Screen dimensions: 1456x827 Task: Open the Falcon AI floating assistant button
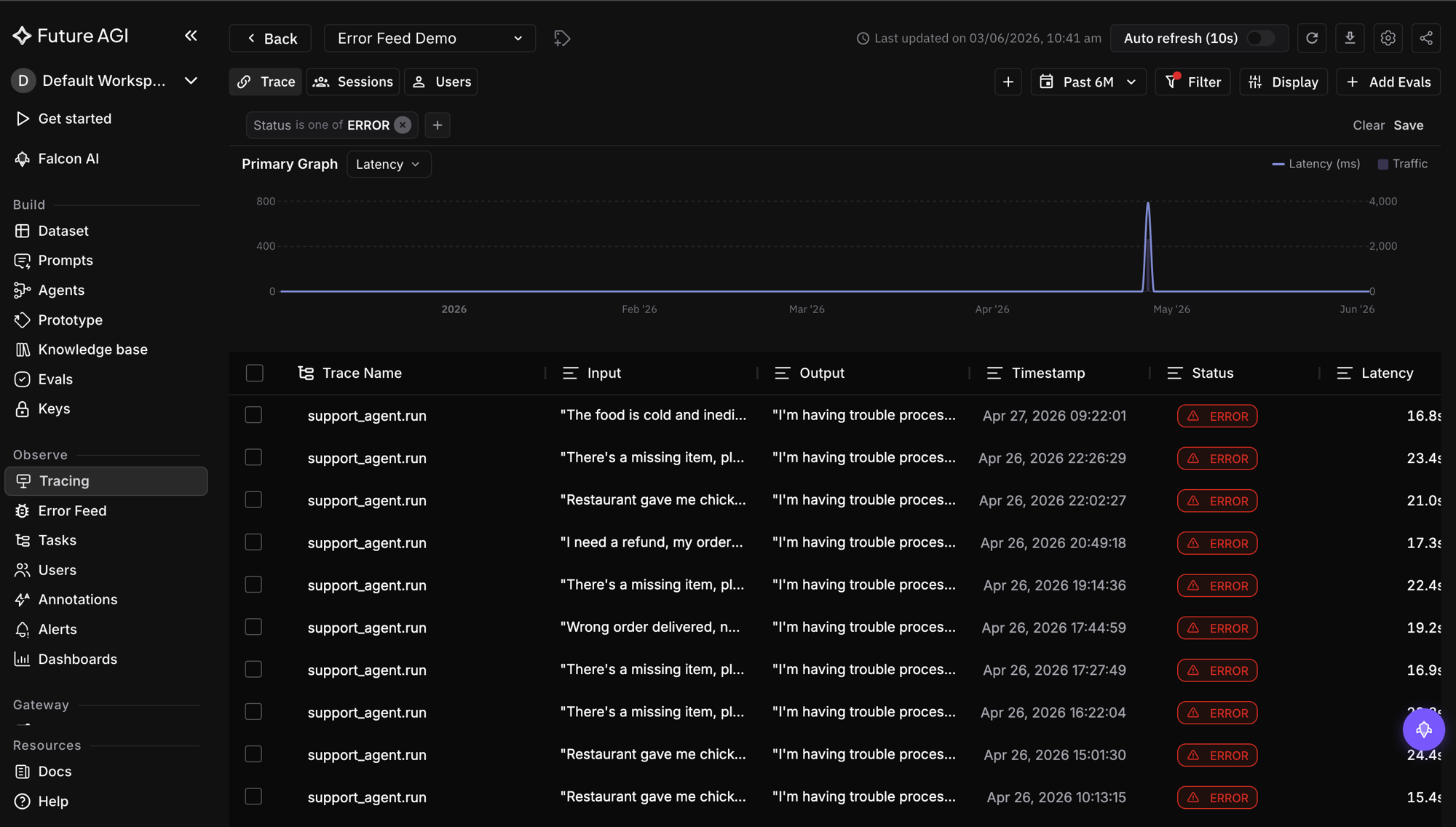point(1423,729)
